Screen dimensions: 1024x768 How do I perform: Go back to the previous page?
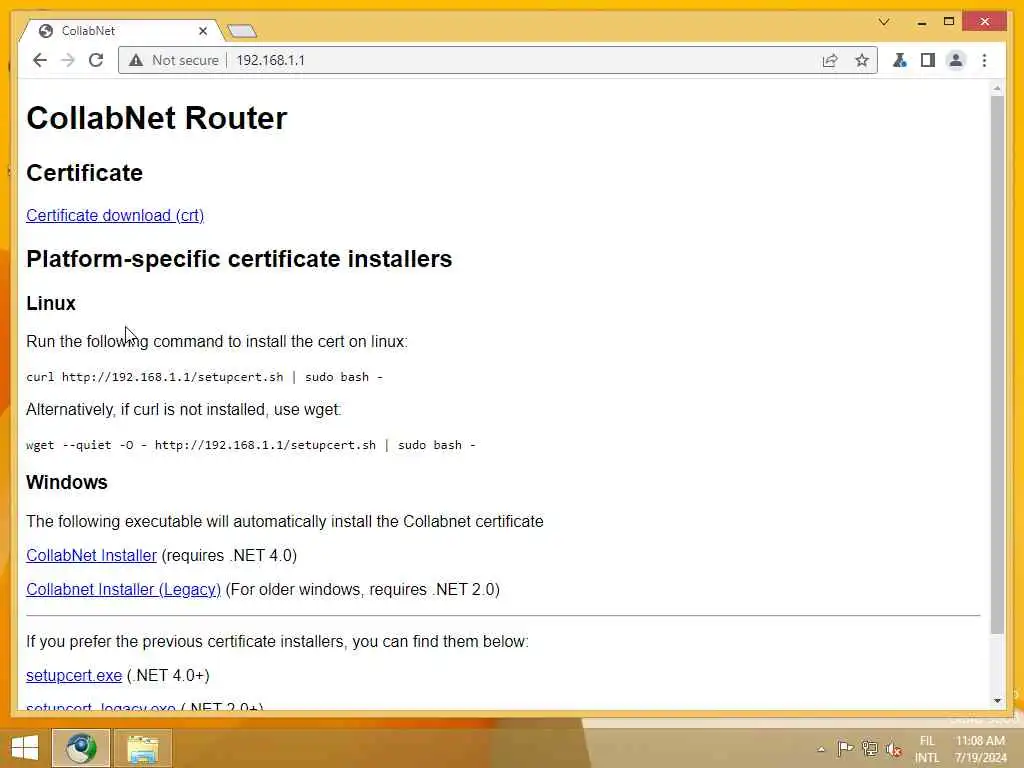coord(40,60)
